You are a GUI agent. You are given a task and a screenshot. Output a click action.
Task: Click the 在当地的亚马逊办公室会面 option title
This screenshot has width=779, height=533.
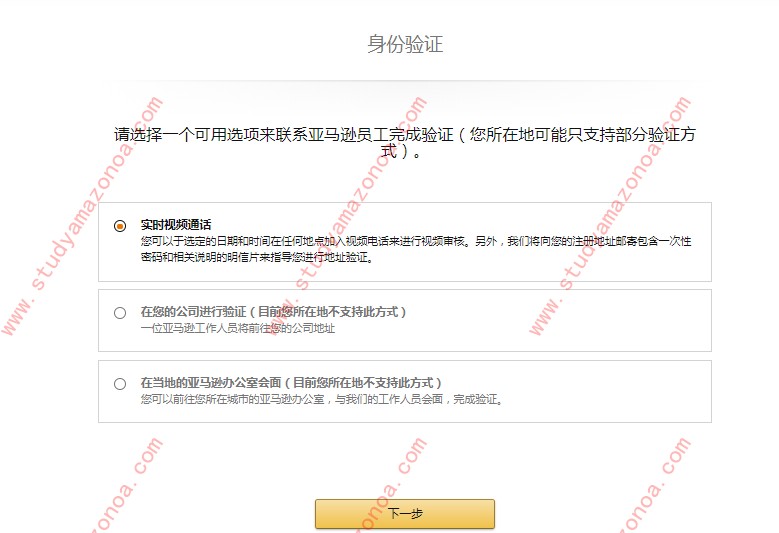[x=291, y=383]
